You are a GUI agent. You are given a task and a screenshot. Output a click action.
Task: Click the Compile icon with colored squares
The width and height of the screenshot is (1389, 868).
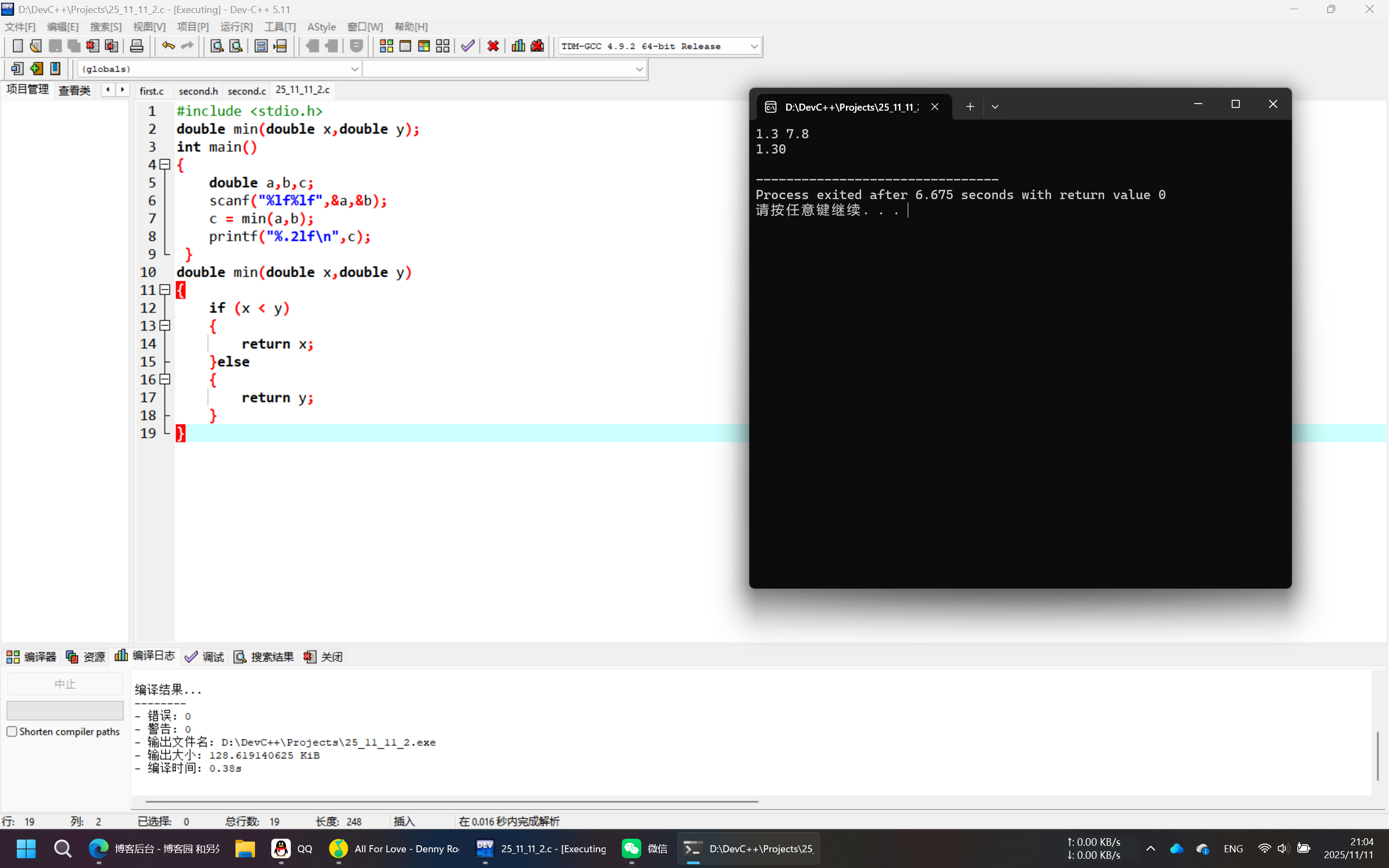click(386, 46)
